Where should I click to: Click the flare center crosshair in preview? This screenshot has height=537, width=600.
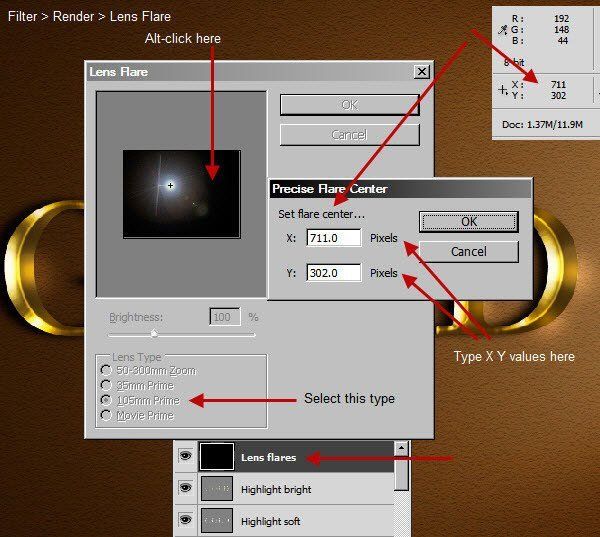(x=171, y=186)
